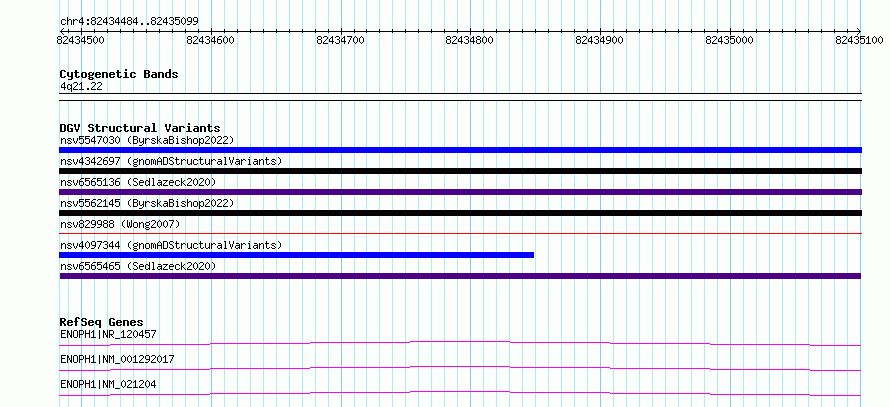Click ruler position 82434800

tap(470, 40)
